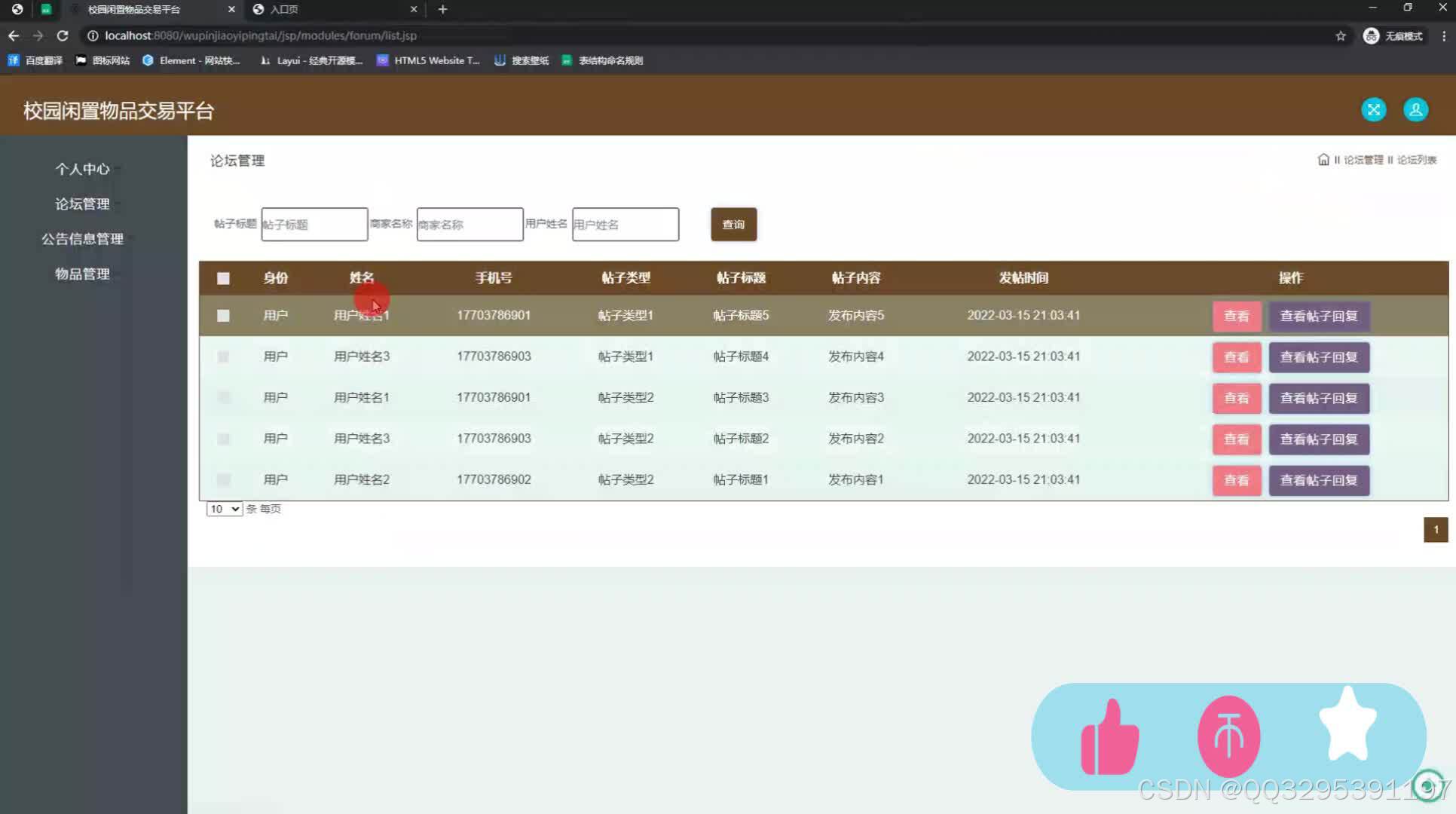Screen dimensions: 1456x814
Task: Open 物品管理 in sidebar
Action: [82, 274]
